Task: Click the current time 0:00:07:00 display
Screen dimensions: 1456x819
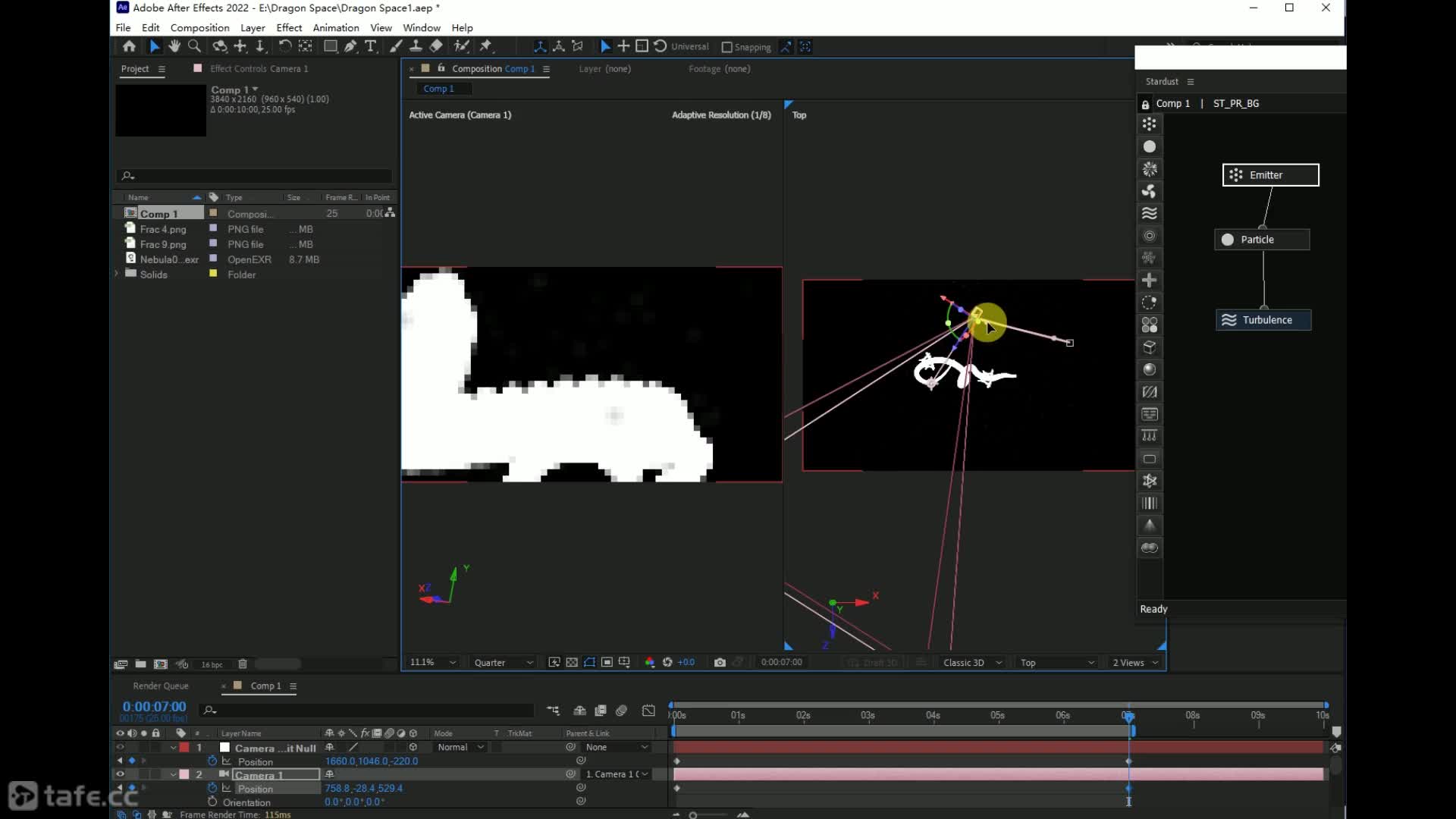Action: click(x=154, y=707)
